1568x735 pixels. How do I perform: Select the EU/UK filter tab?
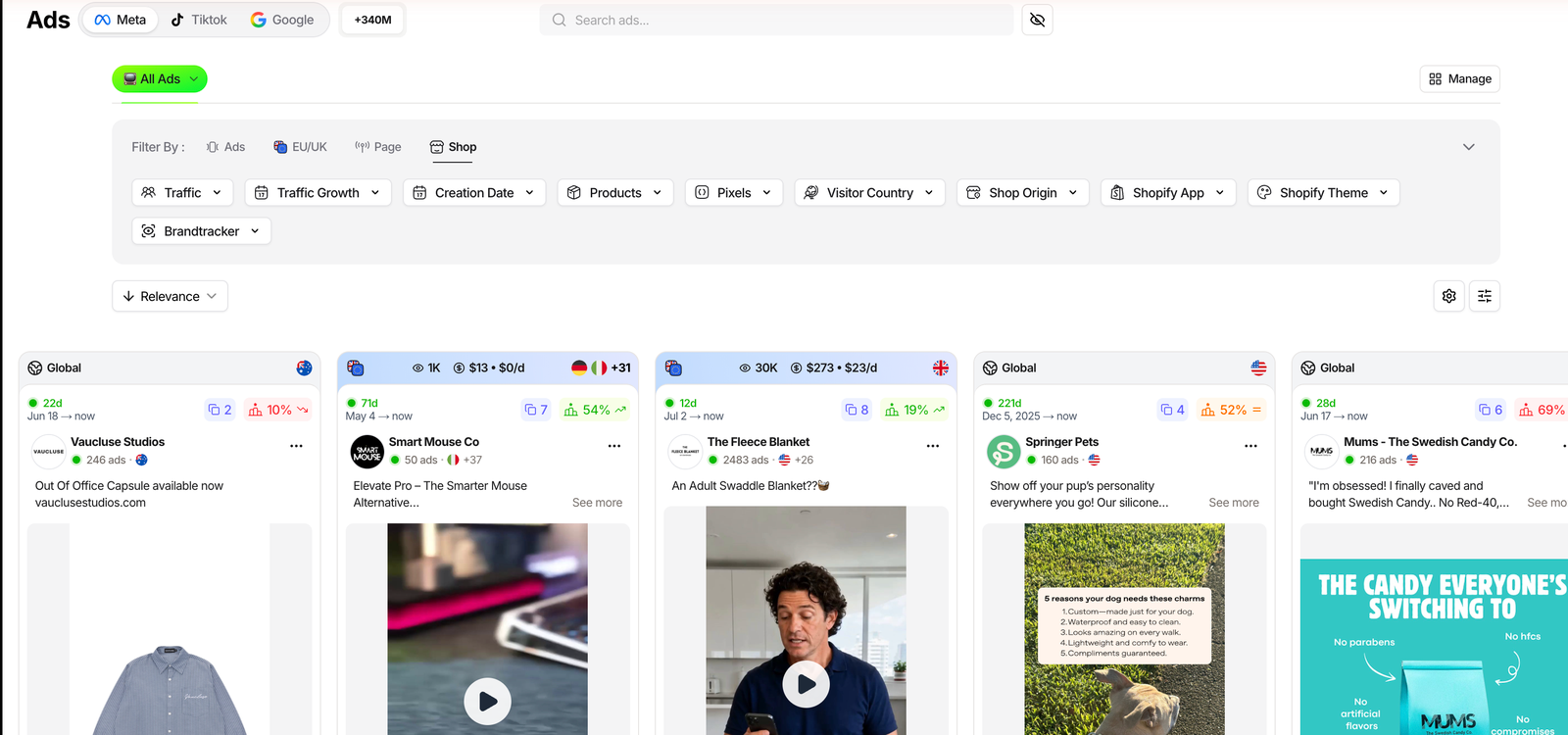(x=300, y=147)
